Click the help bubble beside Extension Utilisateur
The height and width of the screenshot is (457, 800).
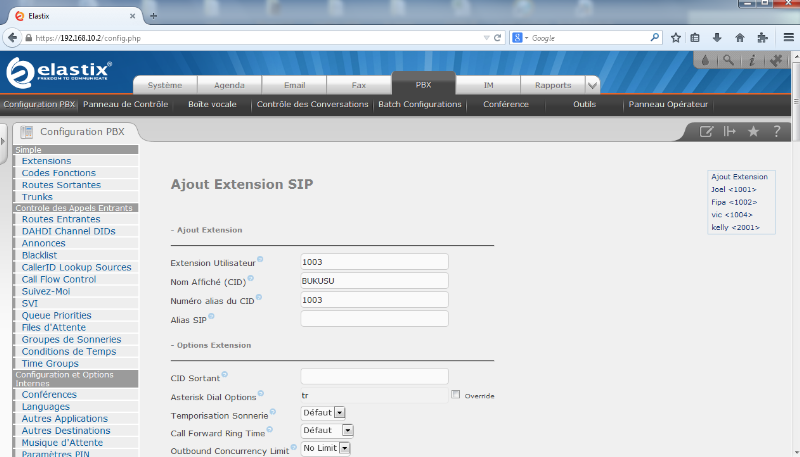click(x=260, y=259)
